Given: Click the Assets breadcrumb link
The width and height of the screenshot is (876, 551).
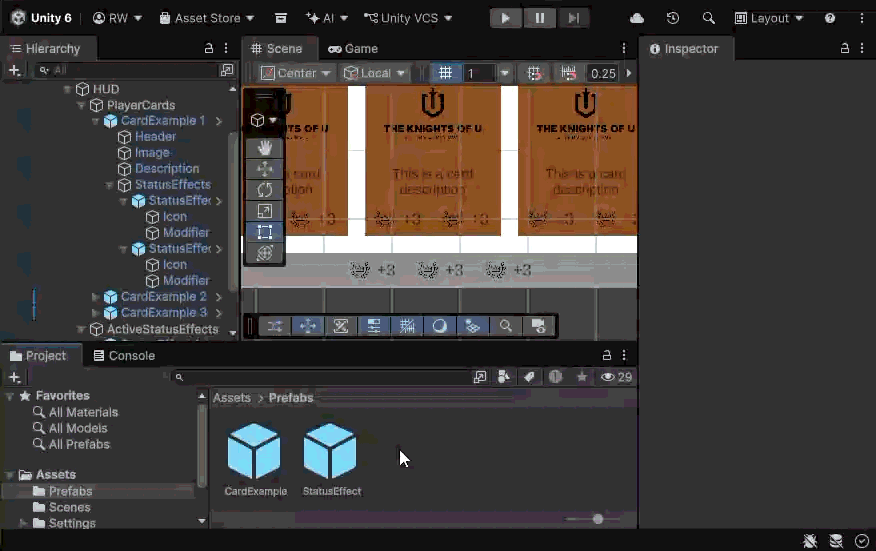Looking at the screenshot, I should click(232, 398).
